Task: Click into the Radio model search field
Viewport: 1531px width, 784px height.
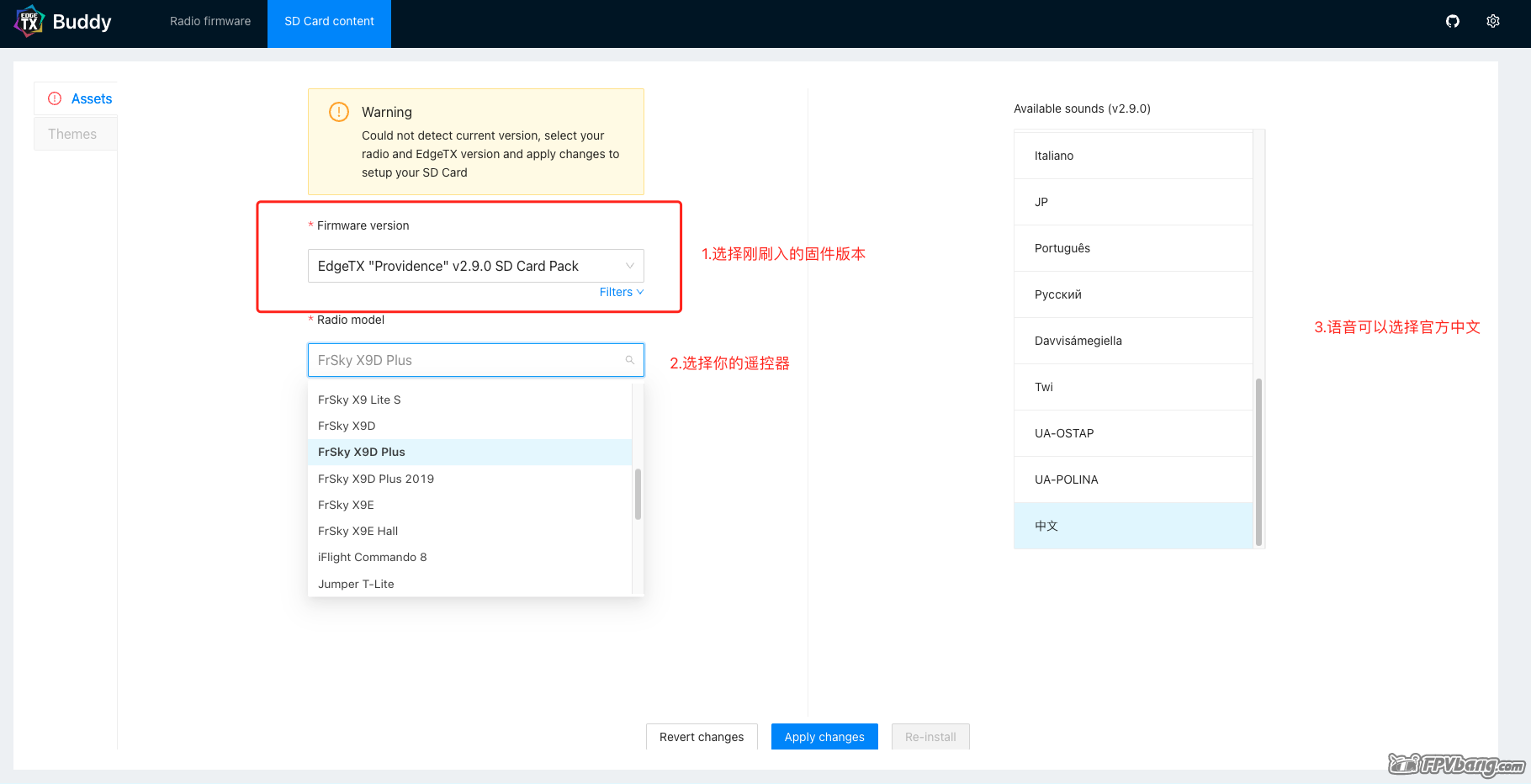Action: (476, 360)
